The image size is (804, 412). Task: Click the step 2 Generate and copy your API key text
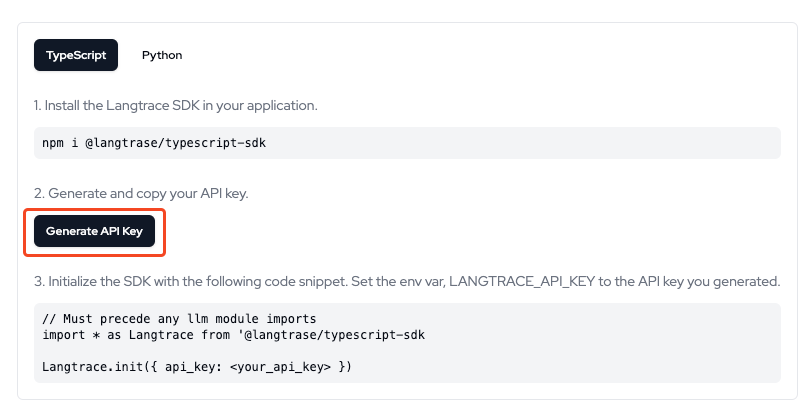141,194
